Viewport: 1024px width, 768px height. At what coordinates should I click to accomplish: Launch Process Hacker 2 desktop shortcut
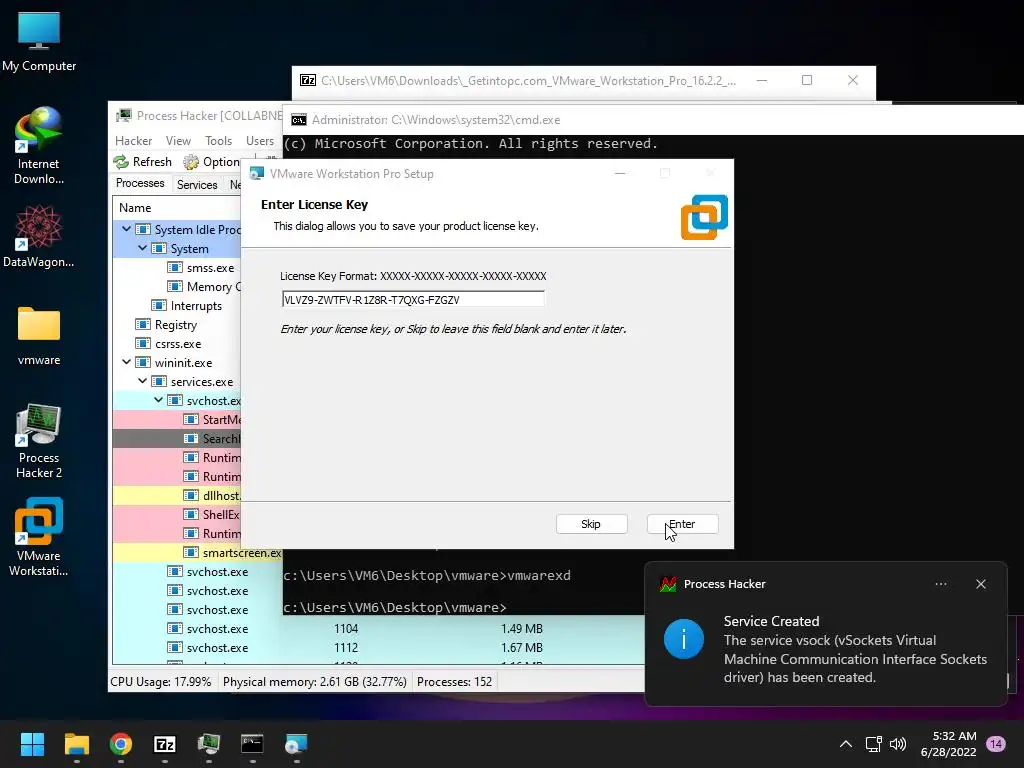pyautogui.click(x=39, y=441)
